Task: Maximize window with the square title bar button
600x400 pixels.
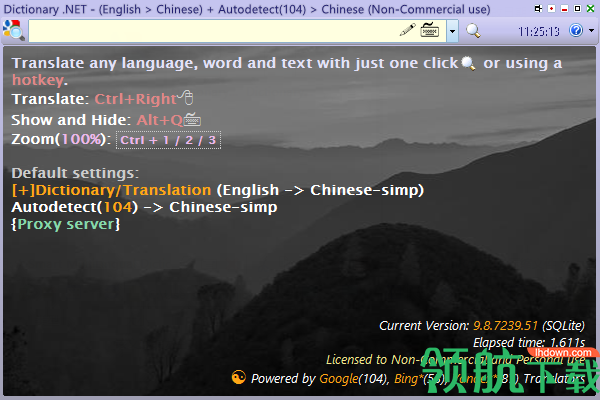Action: pos(577,8)
